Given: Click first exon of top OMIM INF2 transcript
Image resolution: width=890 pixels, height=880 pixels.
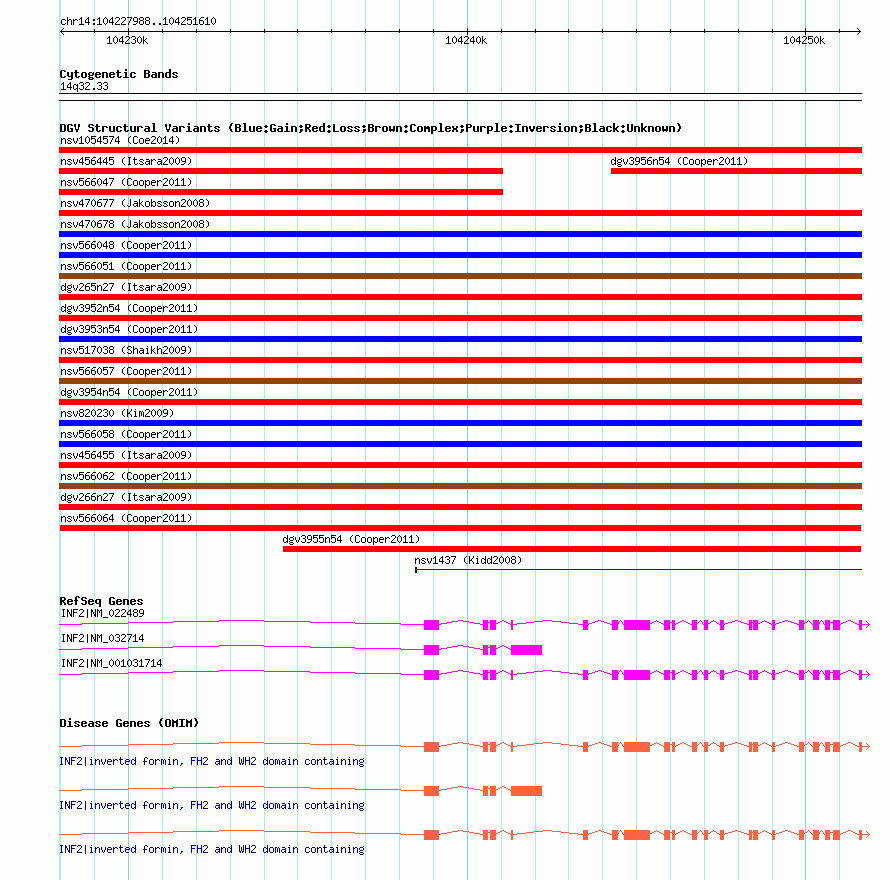Looking at the screenshot, I should click(x=431, y=747).
